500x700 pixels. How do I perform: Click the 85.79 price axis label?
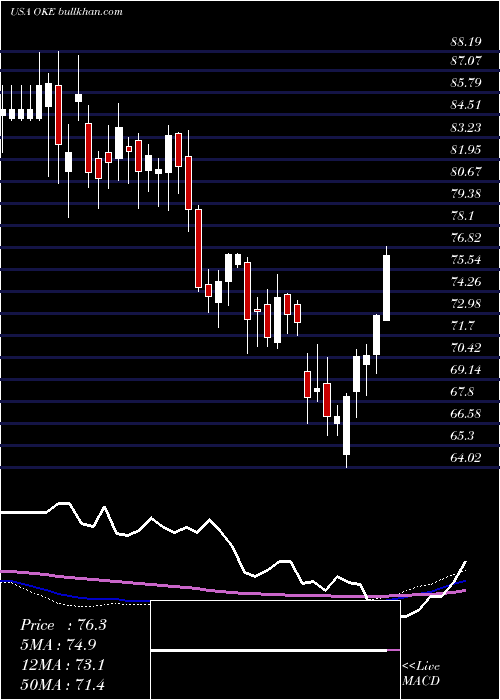point(466,83)
